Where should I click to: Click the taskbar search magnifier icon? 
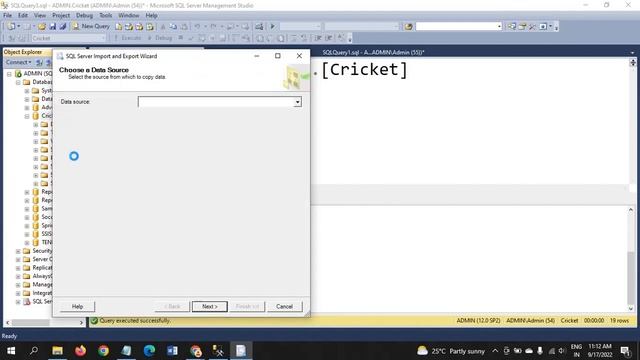point(34,351)
